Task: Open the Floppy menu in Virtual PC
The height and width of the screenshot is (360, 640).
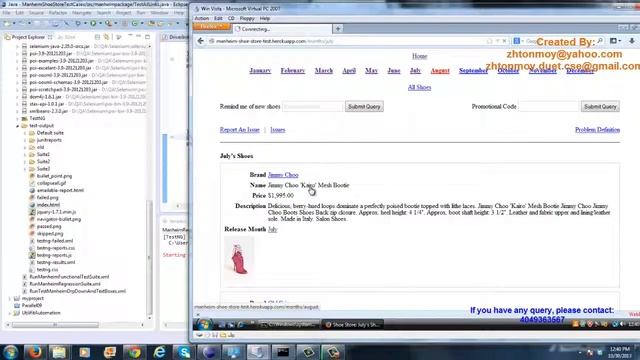Action: click(247, 18)
